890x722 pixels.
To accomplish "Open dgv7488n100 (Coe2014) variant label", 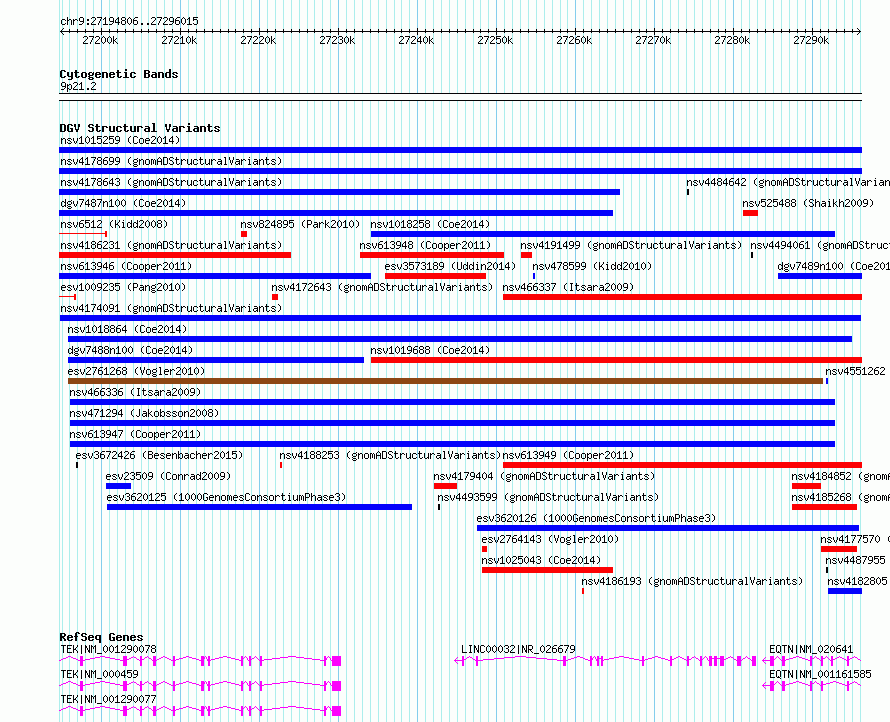I will [x=130, y=350].
